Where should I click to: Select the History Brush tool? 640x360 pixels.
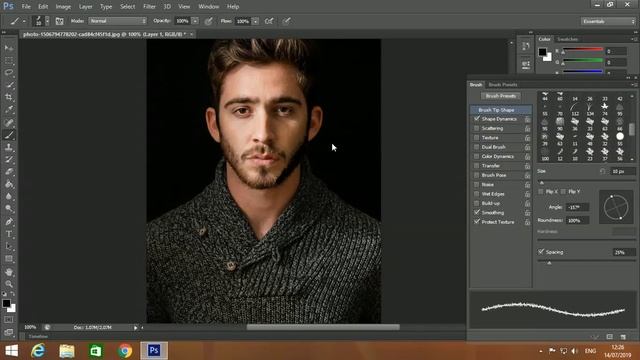coord(9,159)
